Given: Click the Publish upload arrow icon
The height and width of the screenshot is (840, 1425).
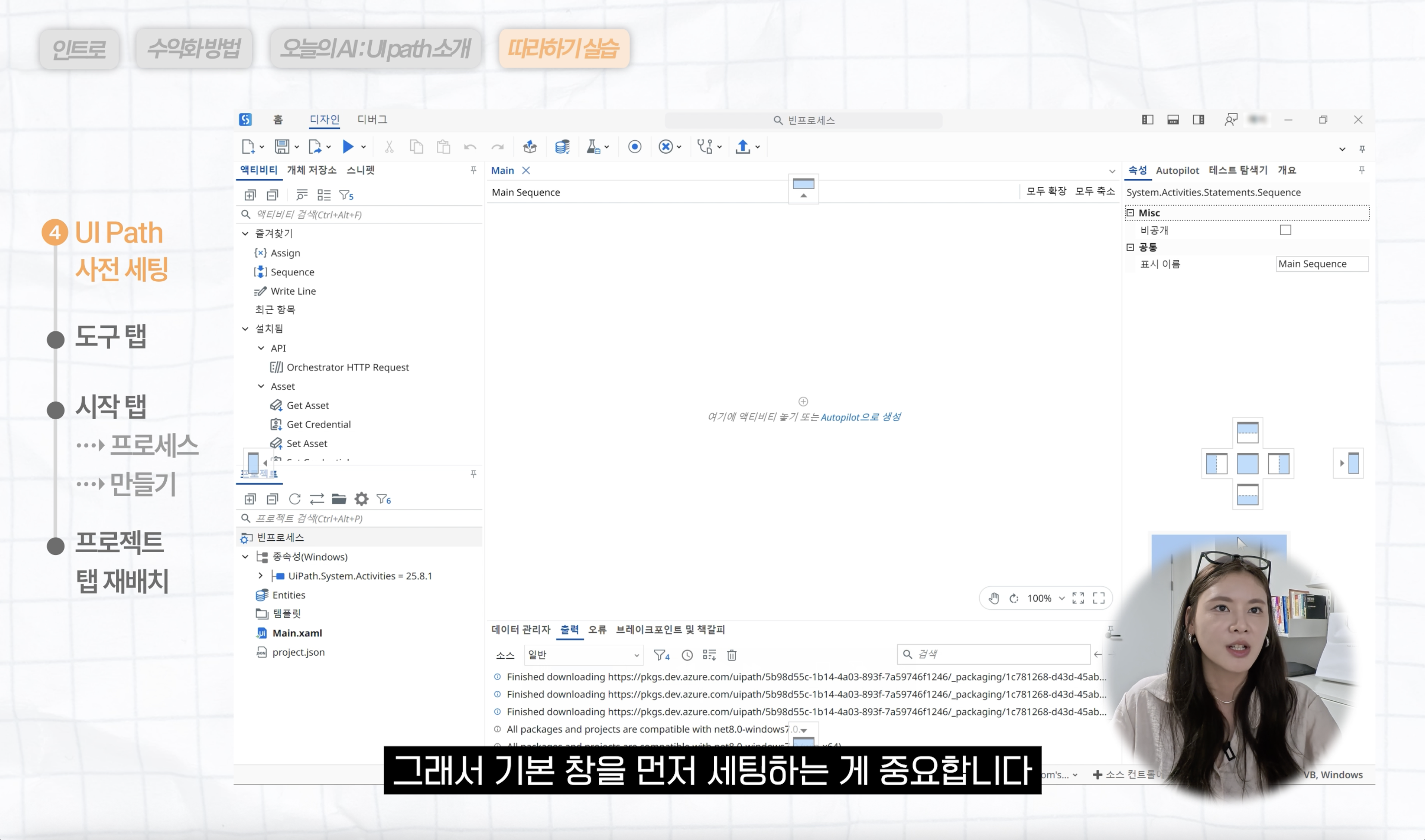Looking at the screenshot, I should coord(743,147).
